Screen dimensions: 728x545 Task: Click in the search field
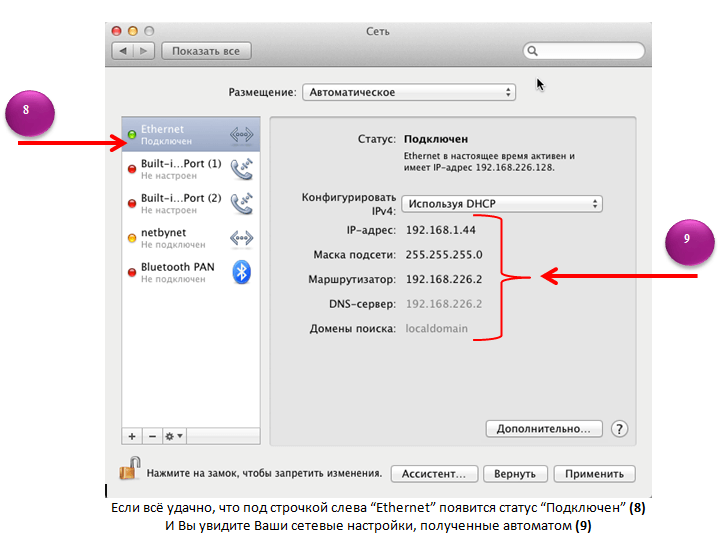590,50
